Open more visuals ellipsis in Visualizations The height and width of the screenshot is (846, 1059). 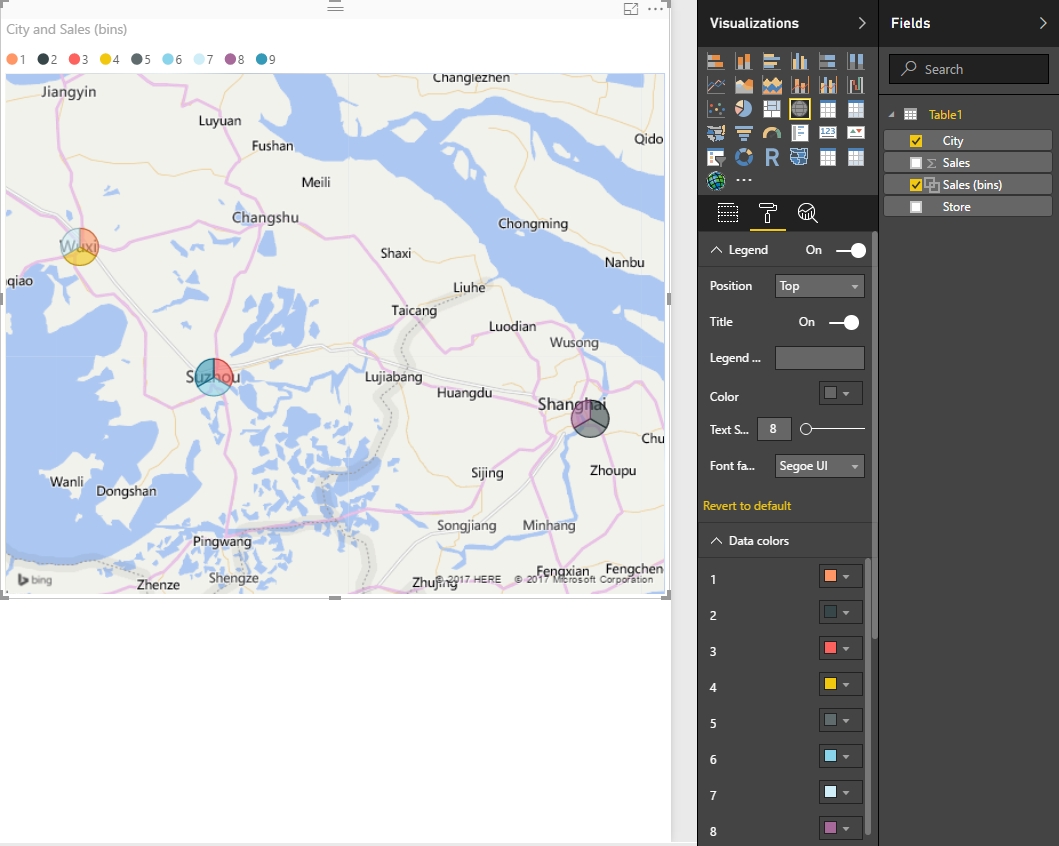[x=744, y=180]
